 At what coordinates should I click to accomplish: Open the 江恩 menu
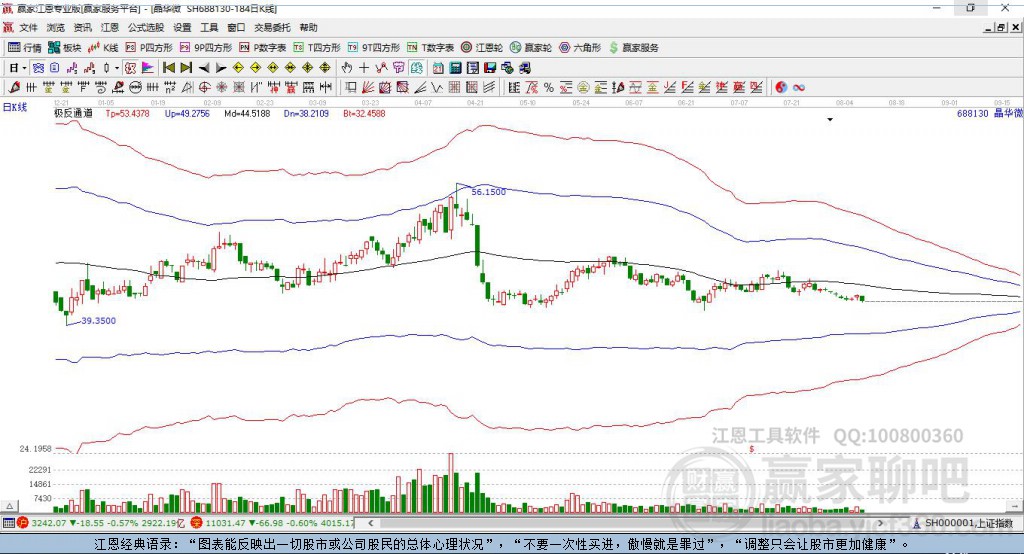coord(110,27)
